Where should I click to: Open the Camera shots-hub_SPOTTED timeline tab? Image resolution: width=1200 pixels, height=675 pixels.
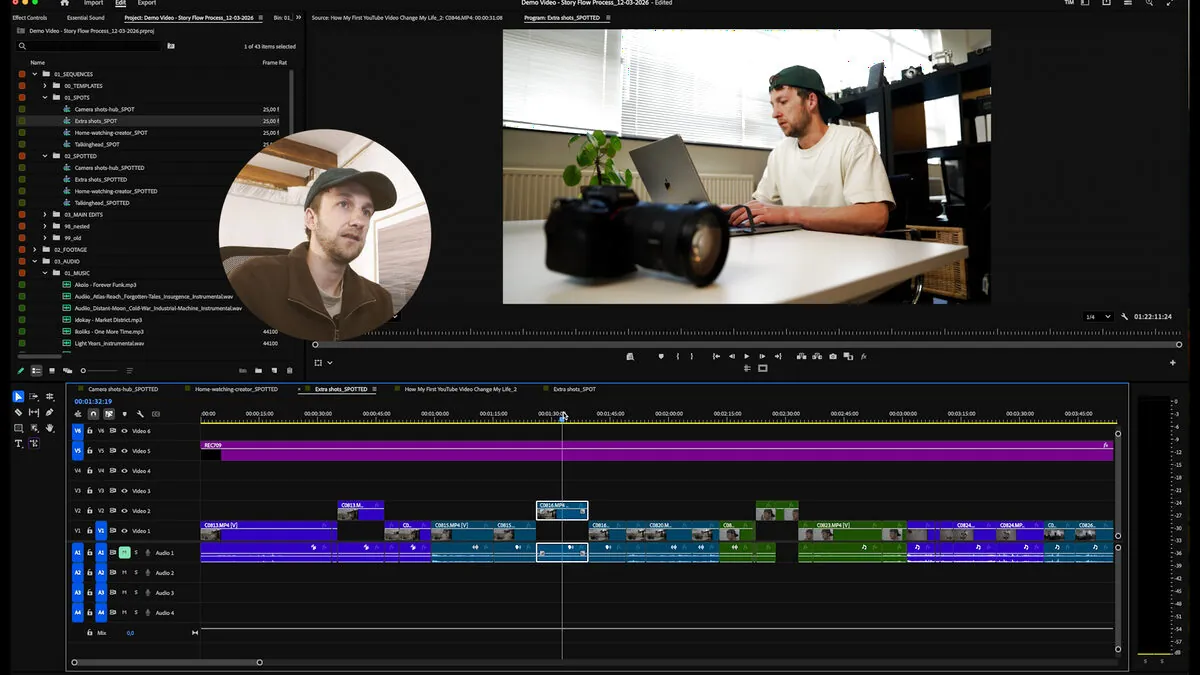[x=123, y=389]
